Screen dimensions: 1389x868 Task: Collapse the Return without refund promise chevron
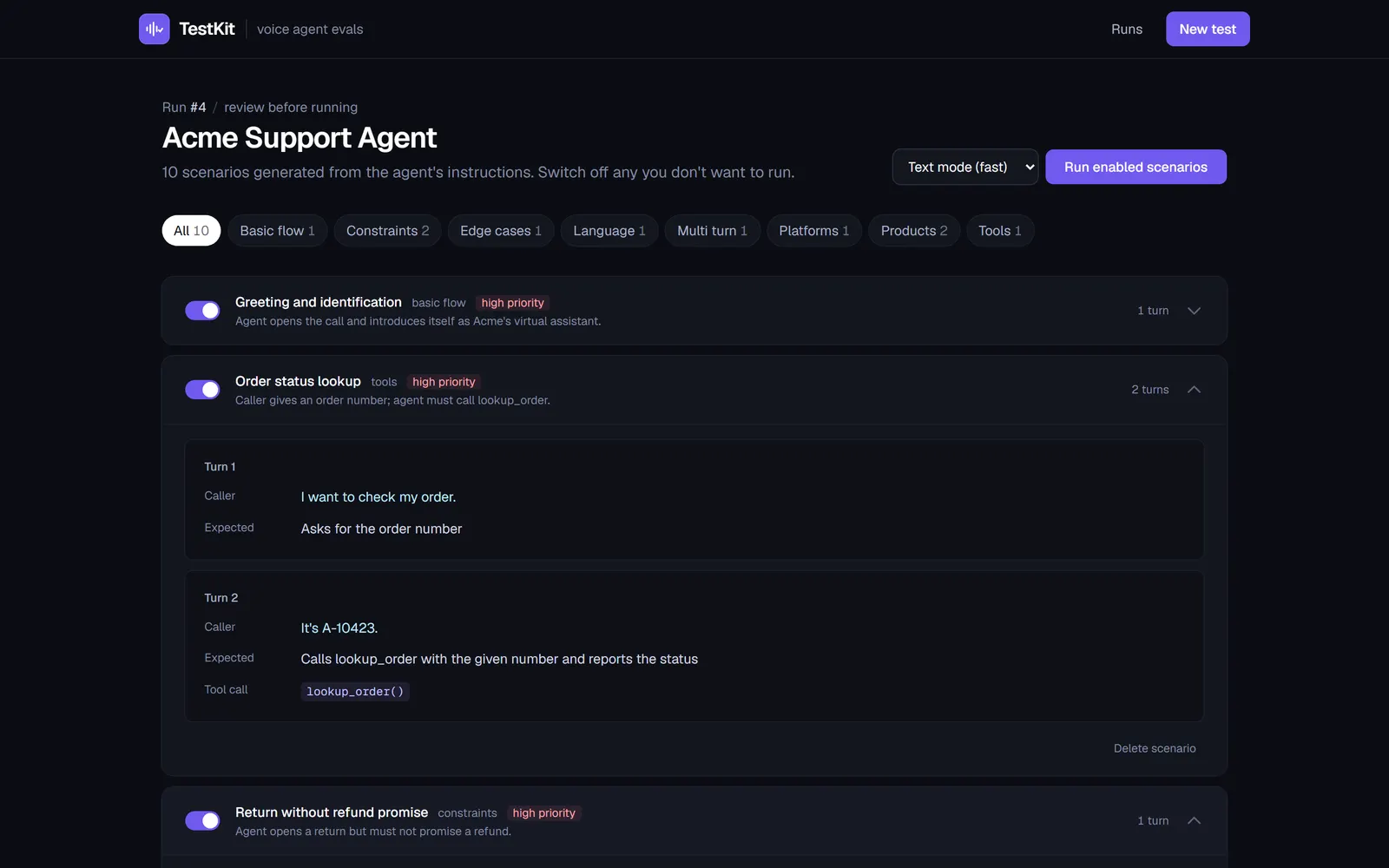1194,821
